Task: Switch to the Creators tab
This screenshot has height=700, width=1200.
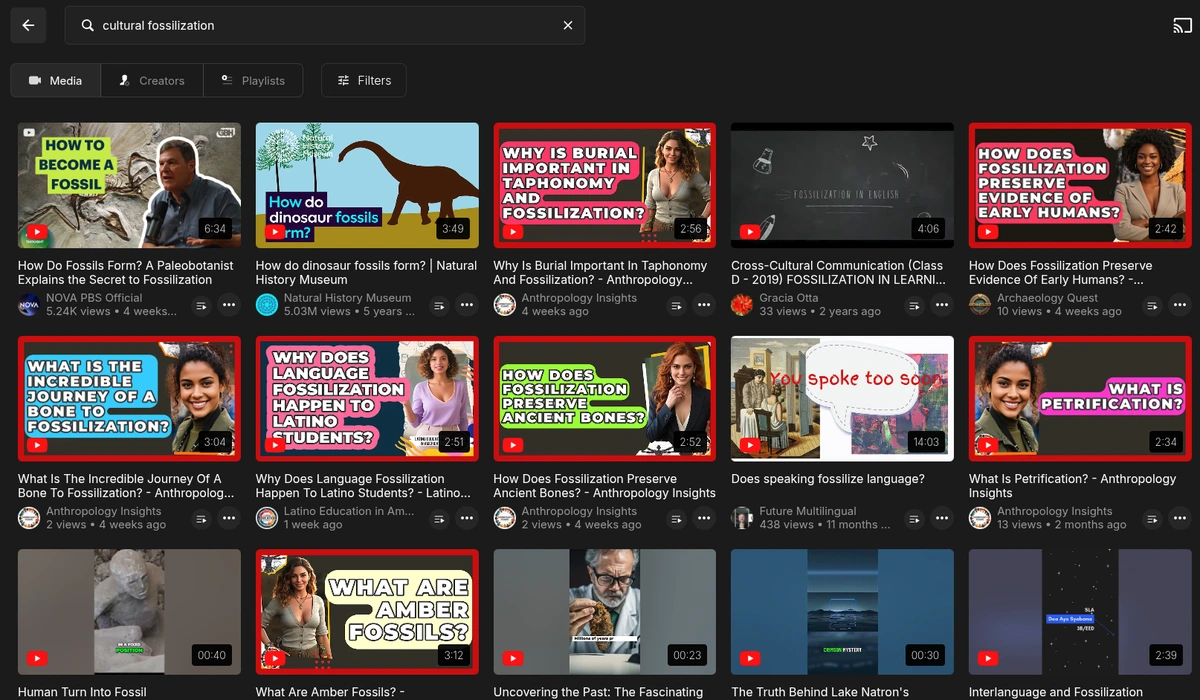Action: (152, 81)
